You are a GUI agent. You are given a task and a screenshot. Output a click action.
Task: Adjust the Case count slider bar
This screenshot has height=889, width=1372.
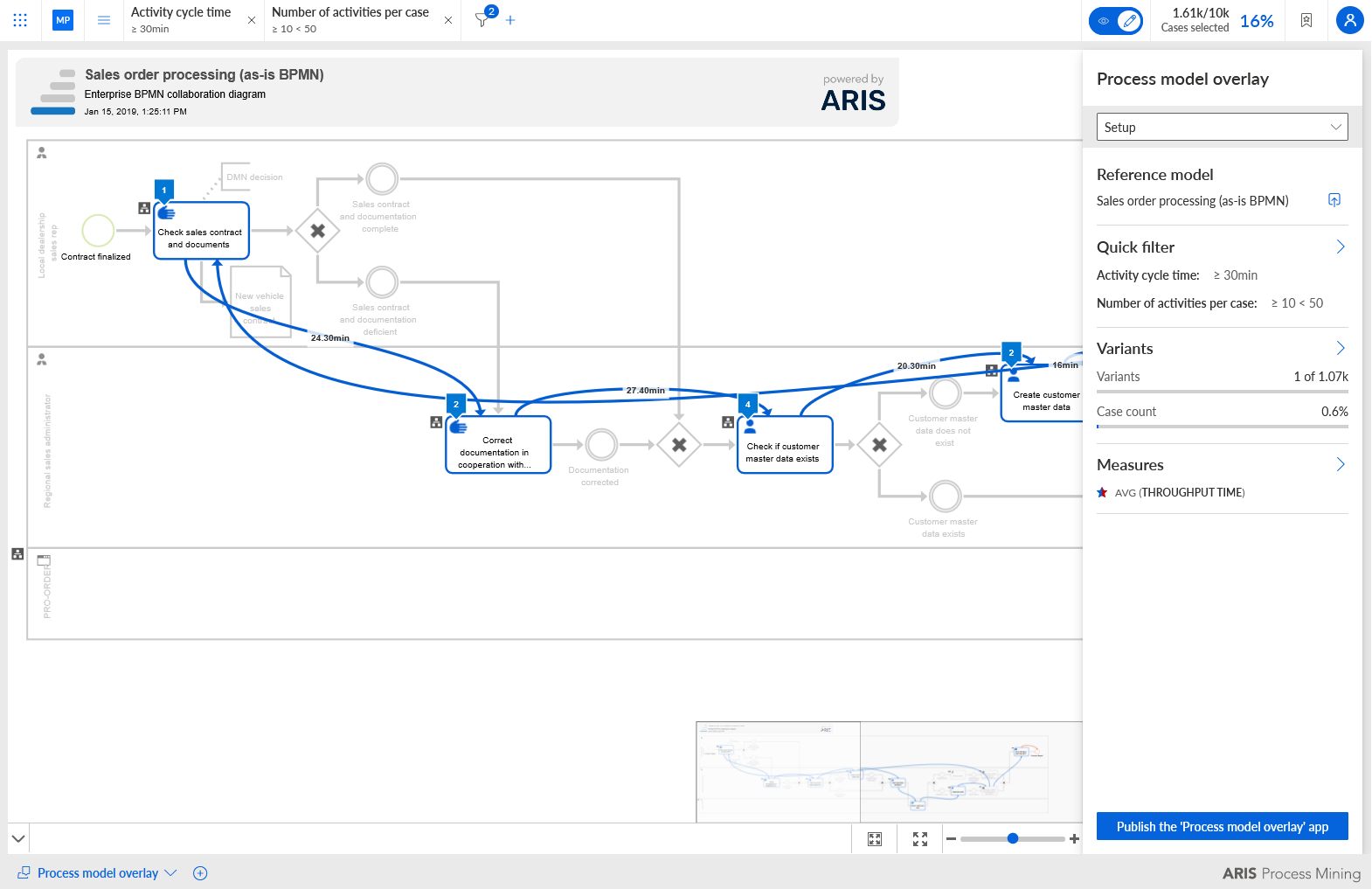coord(1222,427)
